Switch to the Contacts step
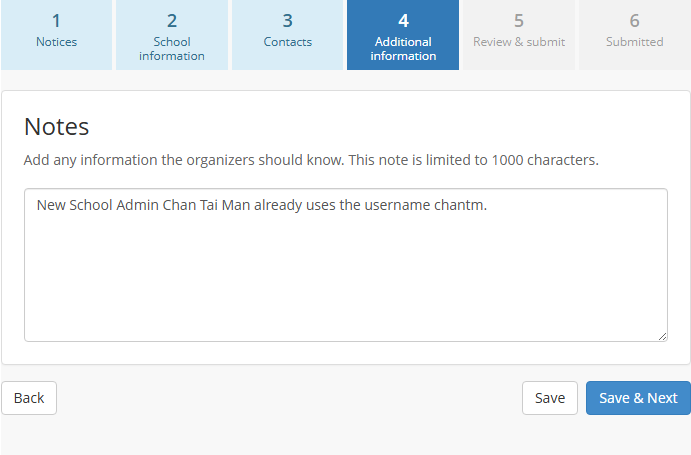This screenshot has height=455, width=691. pyautogui.click(x=287, y=35)
